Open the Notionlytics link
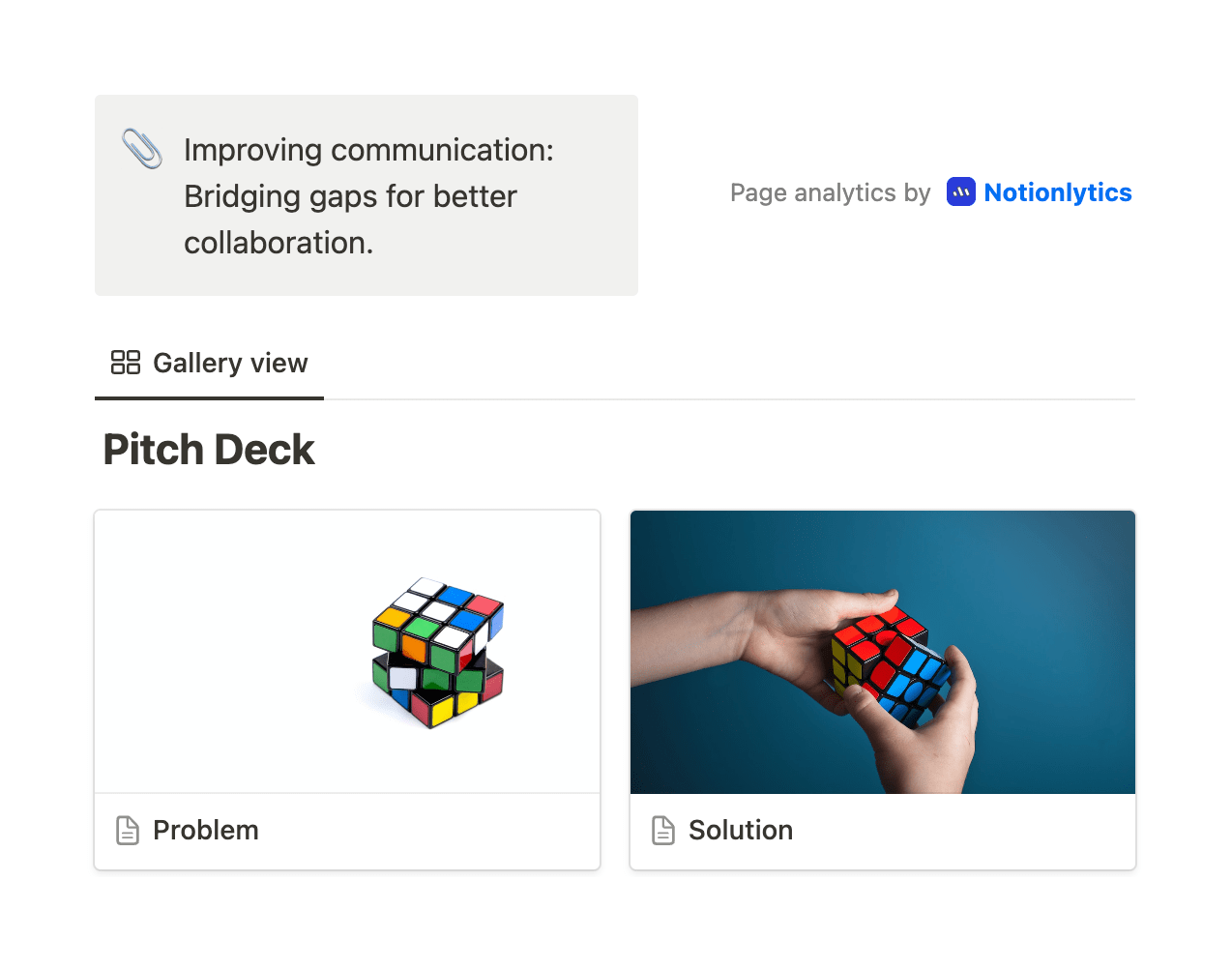Screen dimensions: 1232x969 coord(1057,192)
